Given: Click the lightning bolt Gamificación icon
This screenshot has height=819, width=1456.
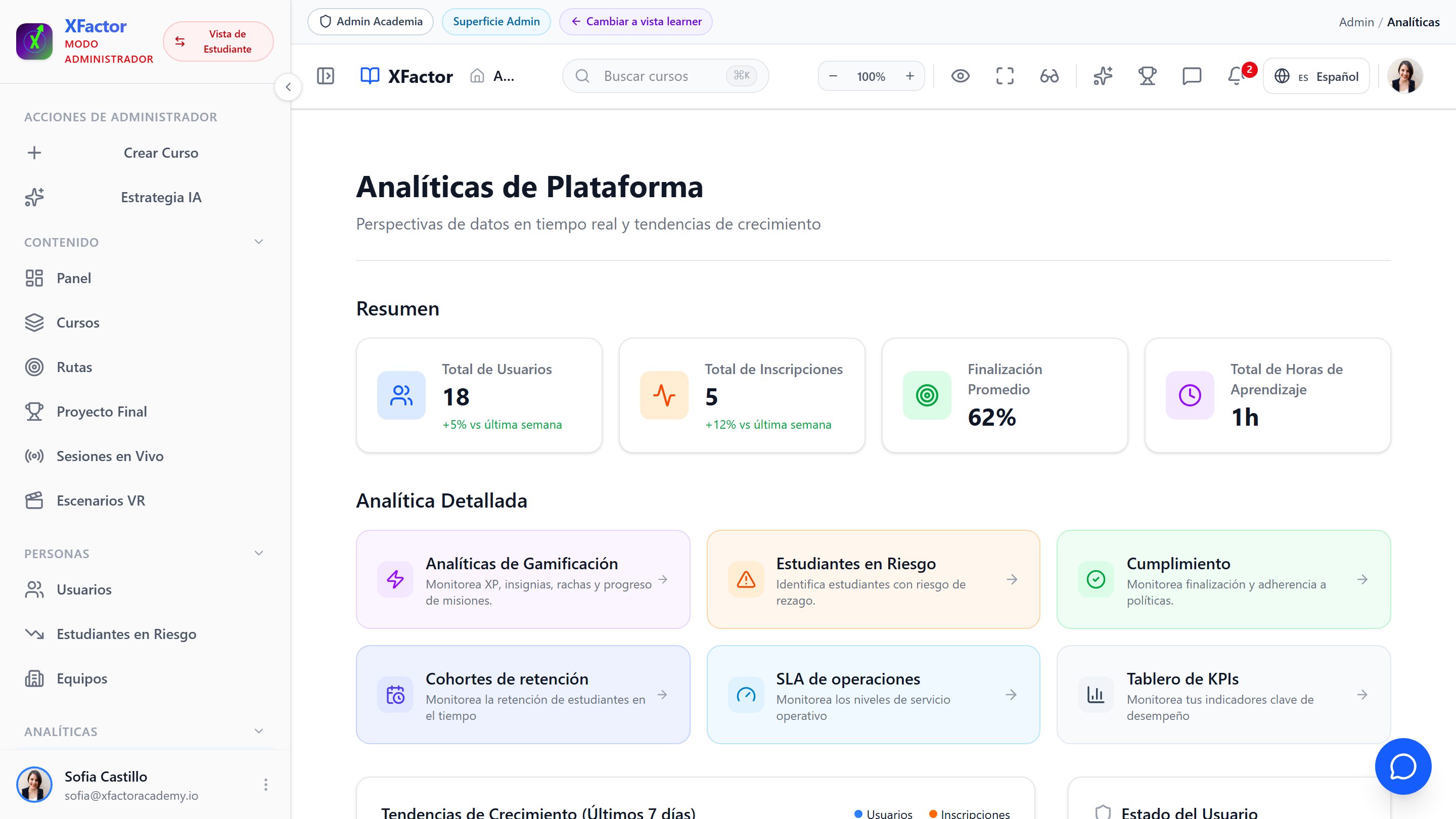Looking at the screenshot, I should (396, 579).
